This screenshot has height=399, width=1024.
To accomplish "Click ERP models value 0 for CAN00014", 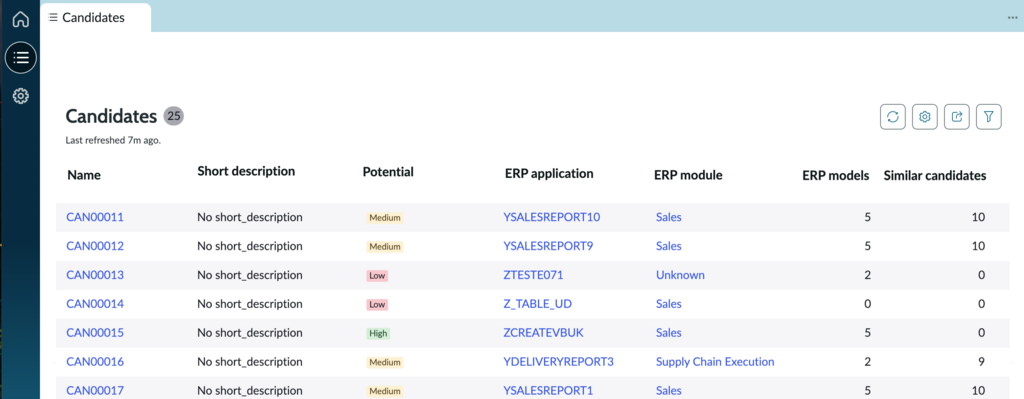I will click(x=867, y=304).
